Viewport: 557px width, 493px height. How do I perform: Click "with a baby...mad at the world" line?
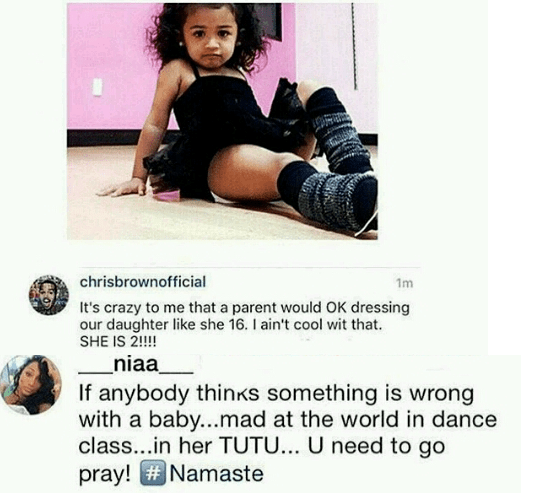(288, 420)
